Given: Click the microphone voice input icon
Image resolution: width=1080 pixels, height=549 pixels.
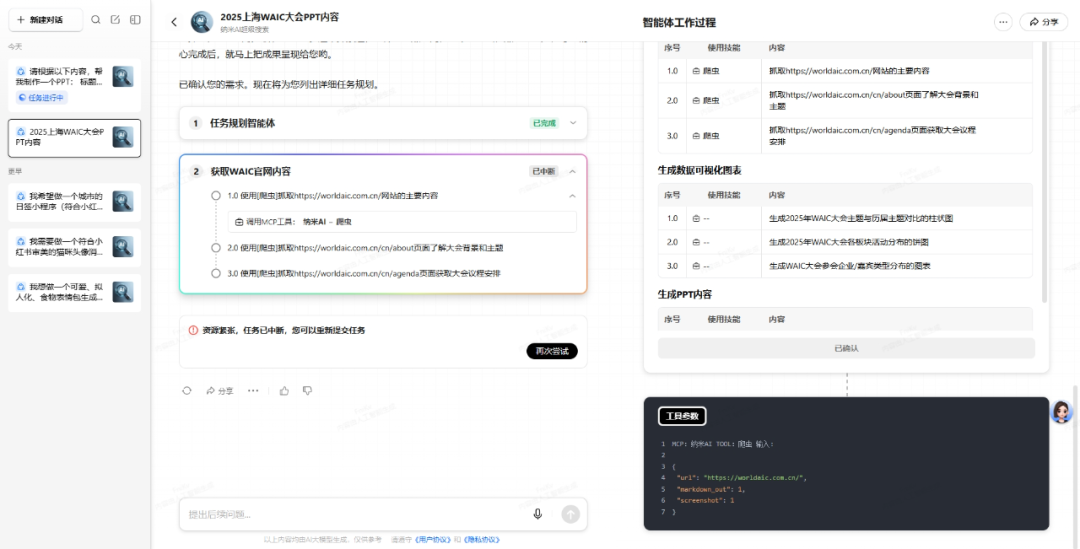Looking at the screenshot, I should (538, 514).
